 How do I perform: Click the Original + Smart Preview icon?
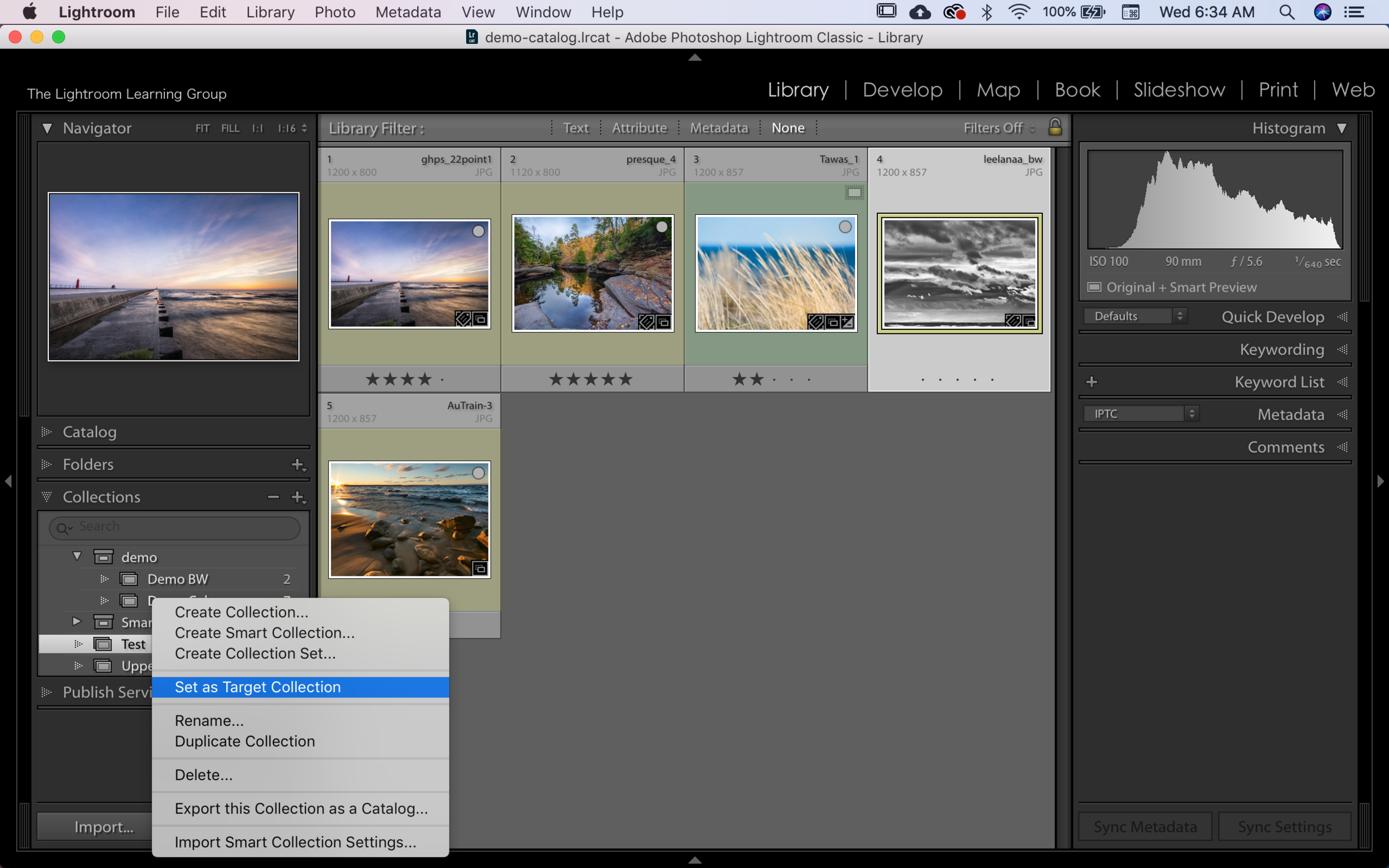tap(1095, 287)
